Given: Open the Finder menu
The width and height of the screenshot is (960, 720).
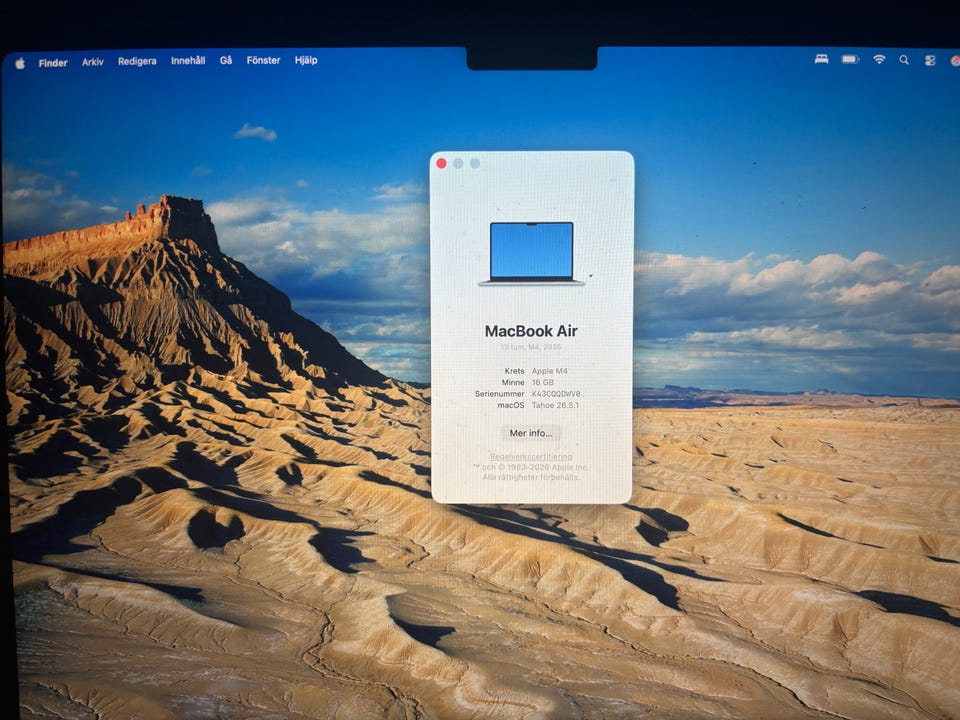Looking at the screenshot, I should [53, 62].
